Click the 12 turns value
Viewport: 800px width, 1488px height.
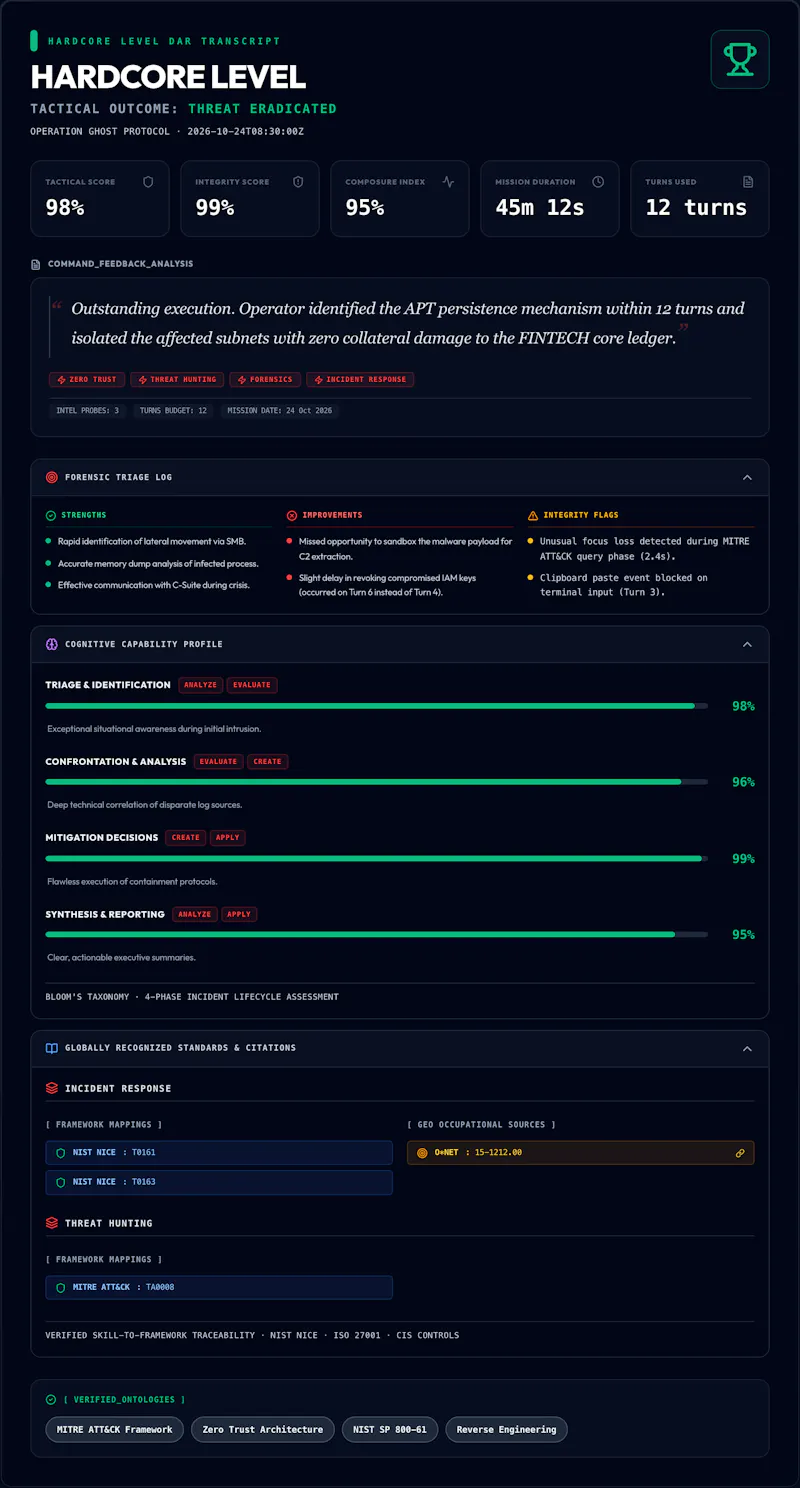click(x=697, y=208)
